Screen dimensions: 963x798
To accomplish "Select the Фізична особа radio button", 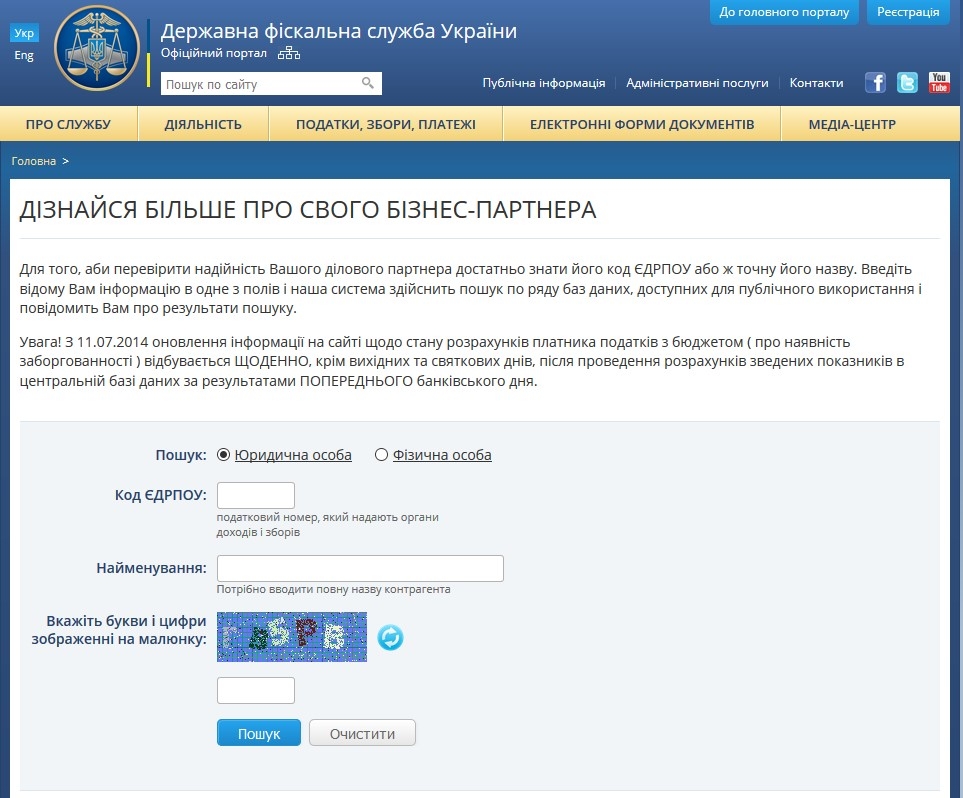I will pyautogui.click(x=381, y=455).
